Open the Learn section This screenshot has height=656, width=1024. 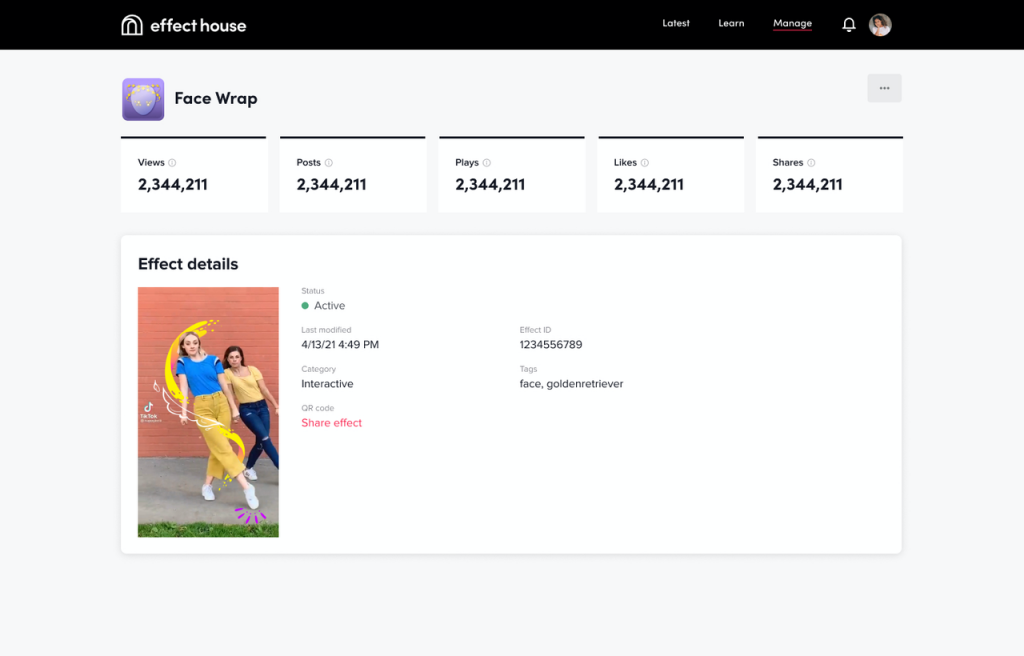[x=731, y=24]
